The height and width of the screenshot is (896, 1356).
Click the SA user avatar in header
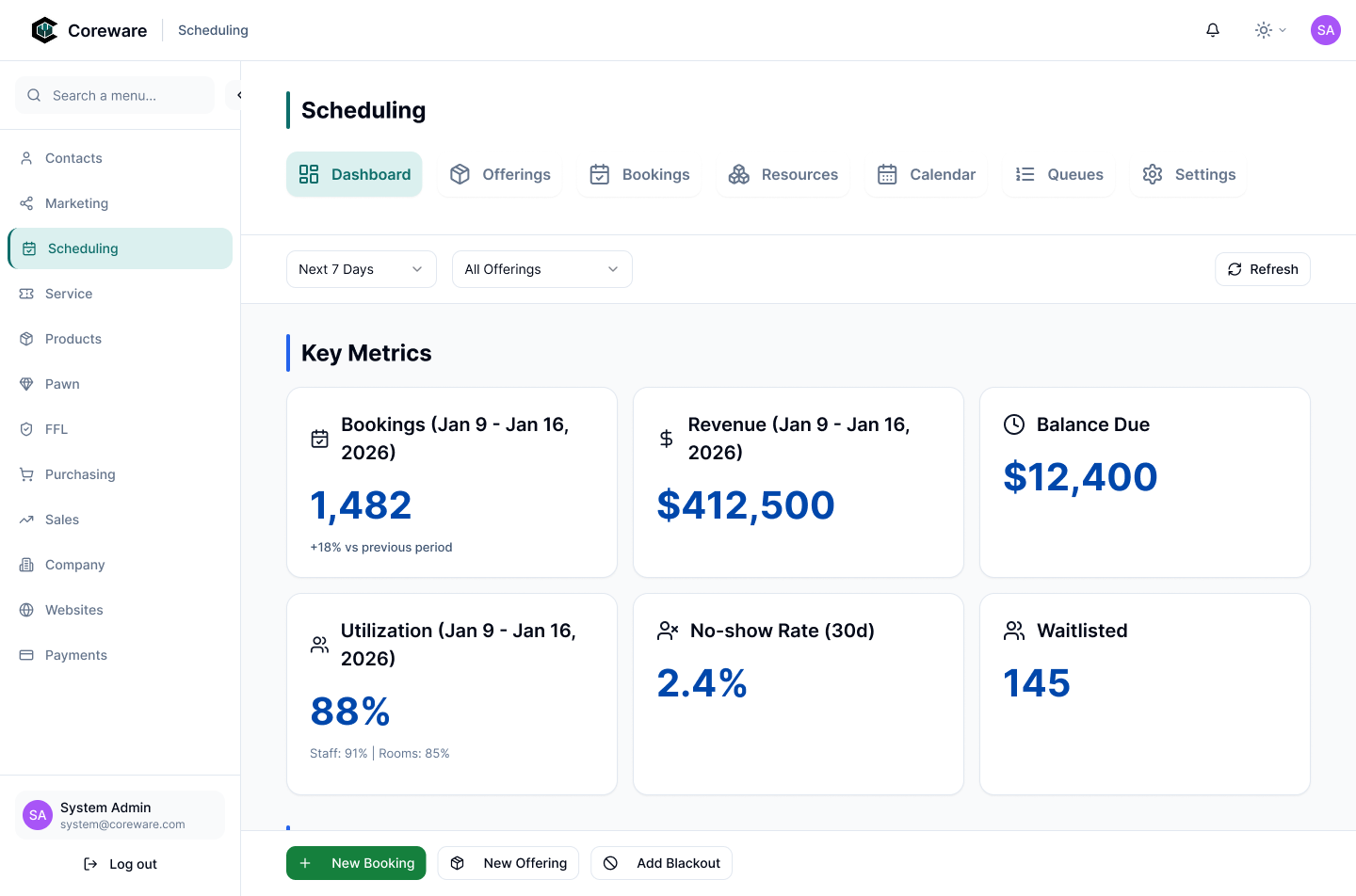pos(1325,30)
